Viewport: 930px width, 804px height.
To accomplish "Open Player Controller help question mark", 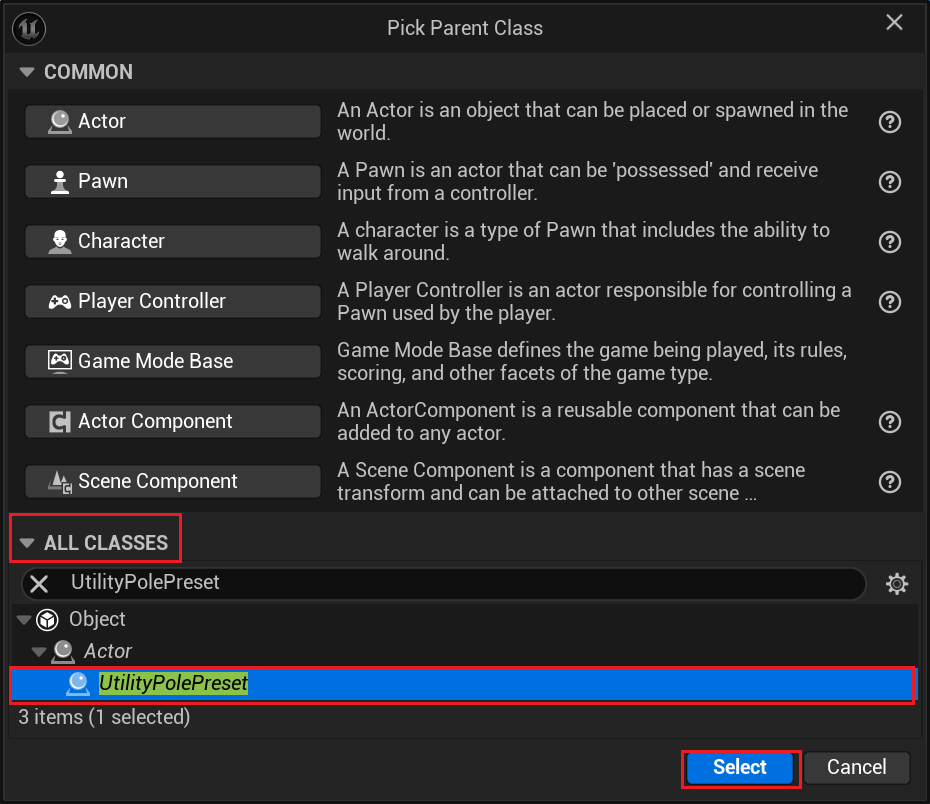I will pyautogui.click(x=890, y=302).
